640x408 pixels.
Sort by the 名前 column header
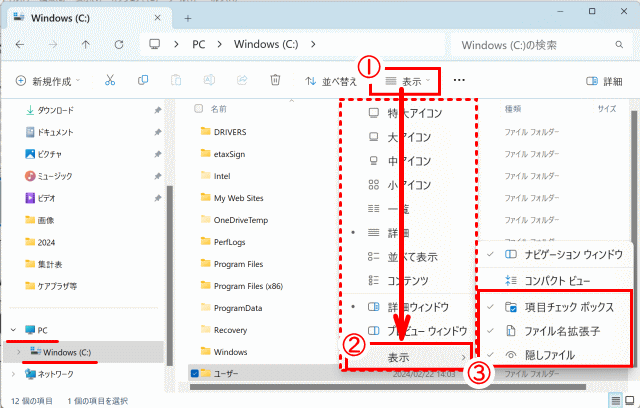[219, 109]
